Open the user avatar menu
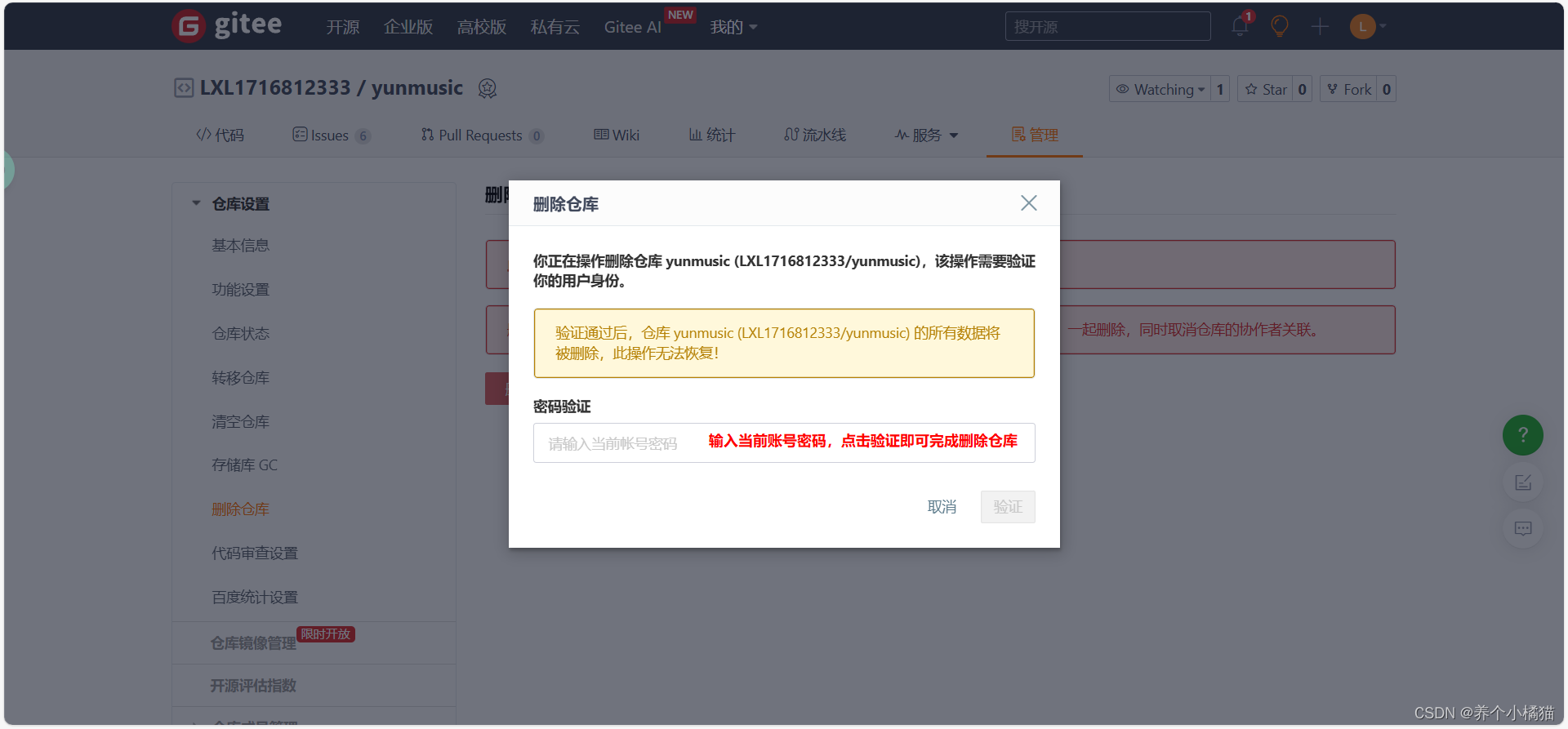Viewport: 1568px width, 729px height. coord(1368,27)
